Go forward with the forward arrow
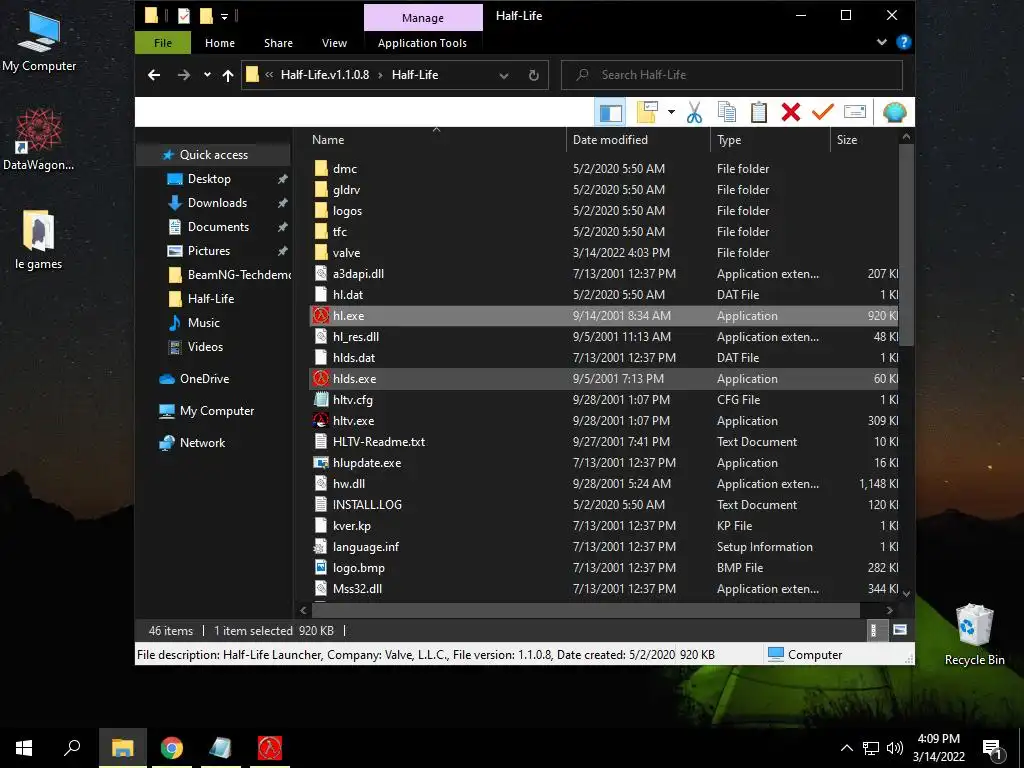The height and width of the screenshot is (768, 1024). coord(184,75)
